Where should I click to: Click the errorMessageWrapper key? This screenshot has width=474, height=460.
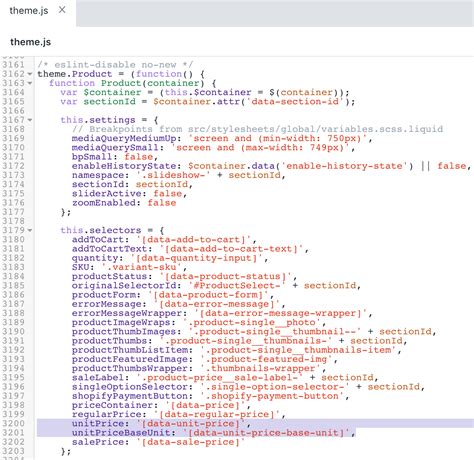(129, 313)
